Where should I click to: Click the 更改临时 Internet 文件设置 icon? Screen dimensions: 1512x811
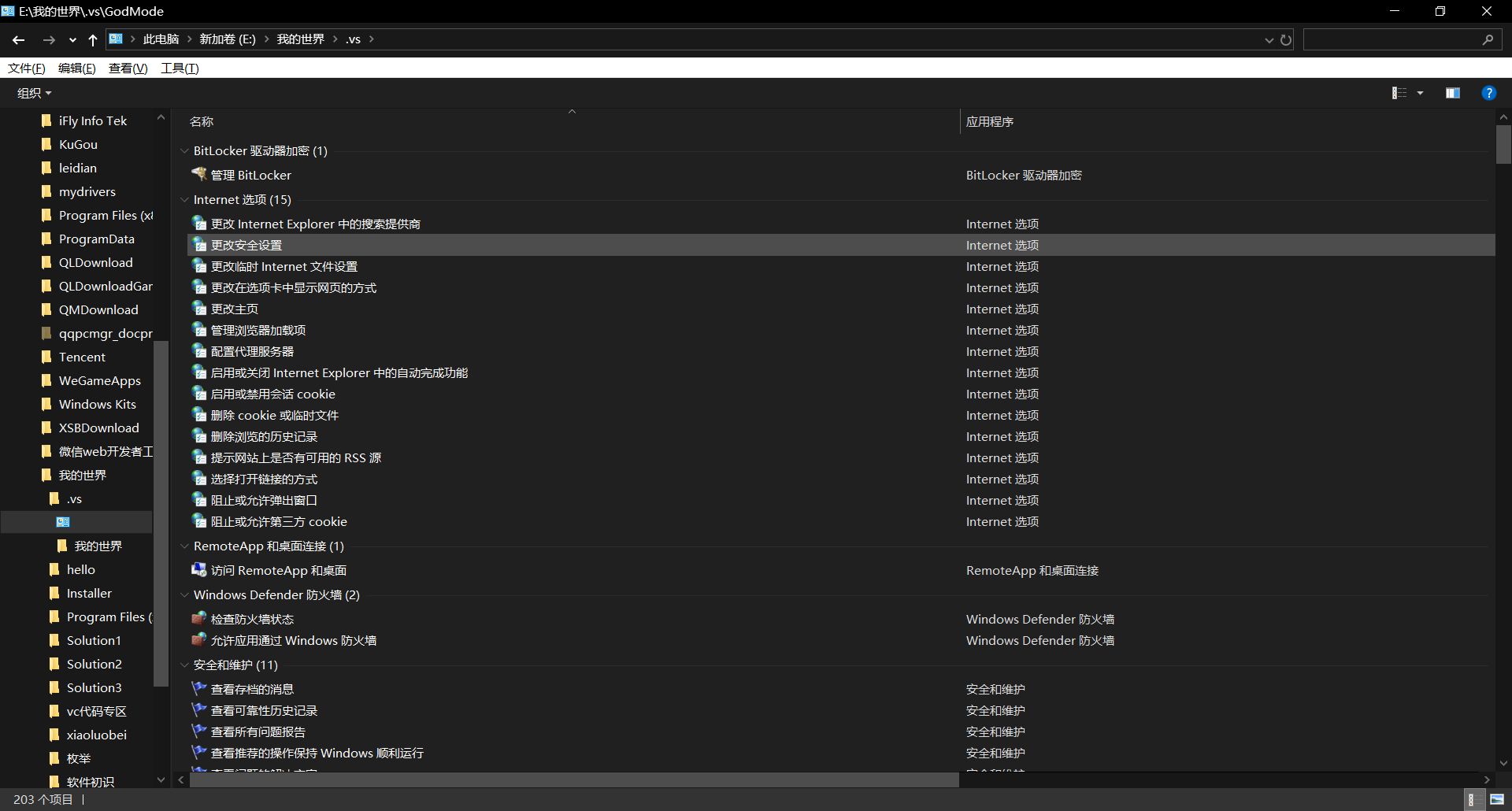(199, 266)
